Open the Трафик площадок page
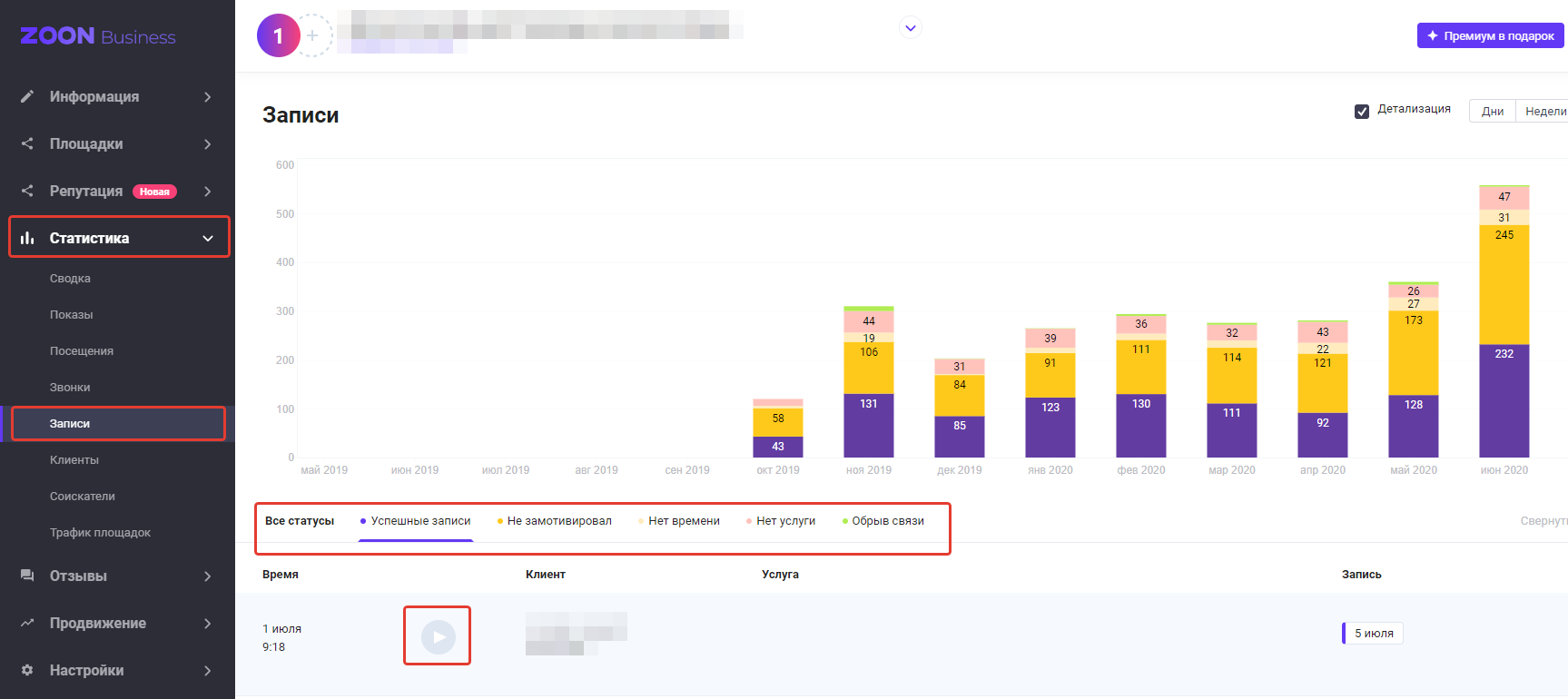Viewport: 1568px width, 699px height. tap(100, 533)
